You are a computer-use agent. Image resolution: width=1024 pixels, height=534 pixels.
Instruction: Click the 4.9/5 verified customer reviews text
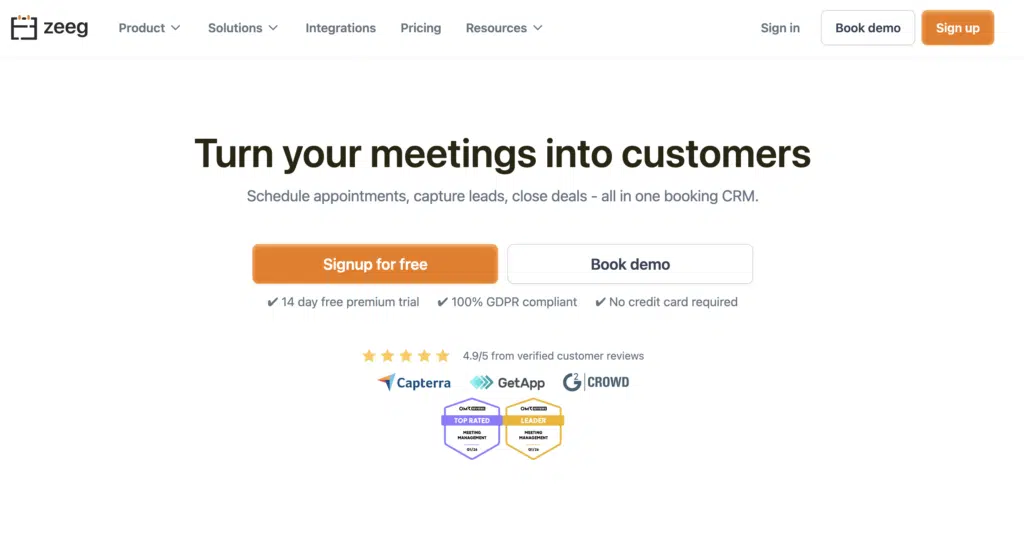[x=553, y=356]
